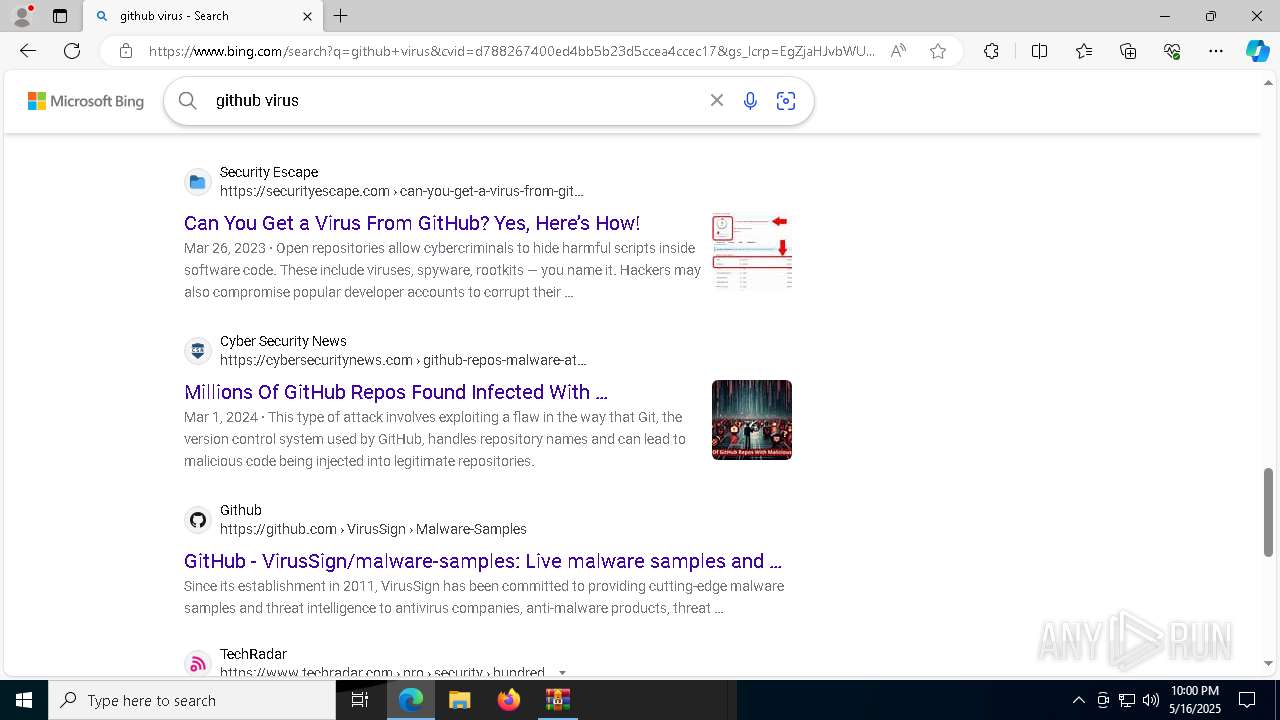
Task: Search using voice microphone icon
Action: point(750,100)
